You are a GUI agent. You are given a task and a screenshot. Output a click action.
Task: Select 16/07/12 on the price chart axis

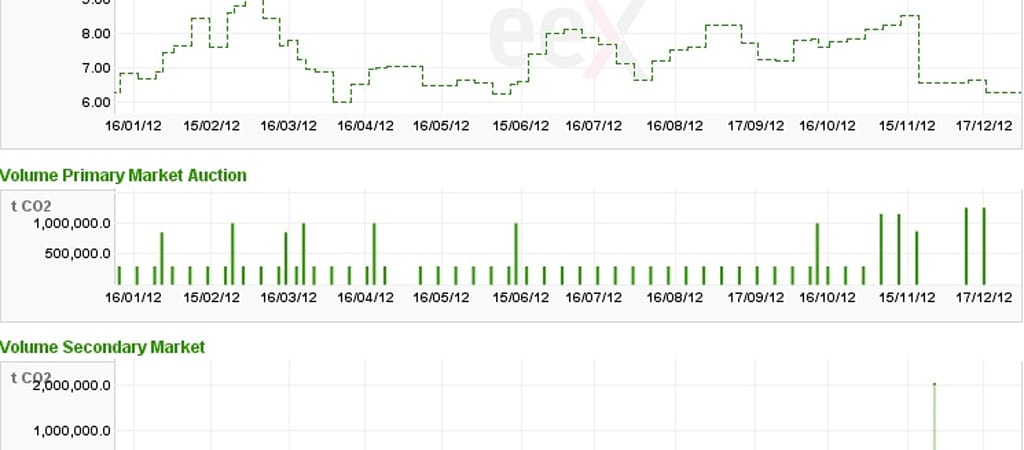point(594,126)
